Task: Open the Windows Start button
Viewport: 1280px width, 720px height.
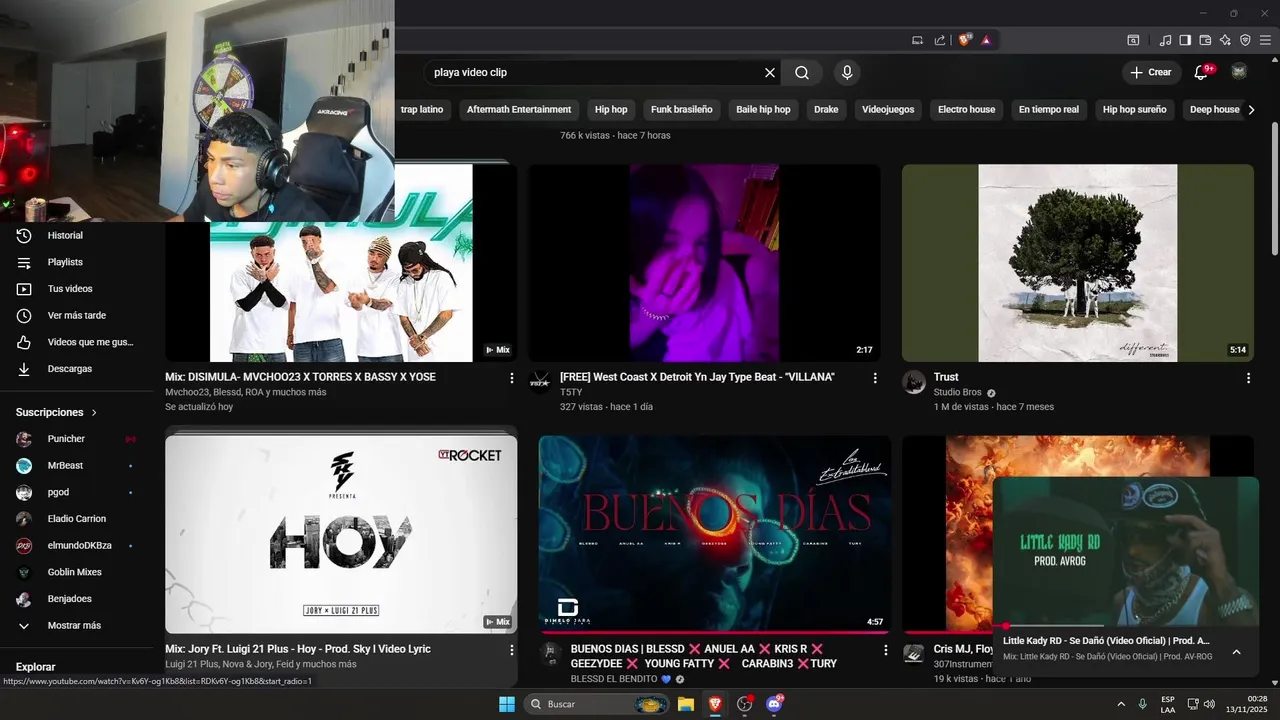Action: [507, 704]
